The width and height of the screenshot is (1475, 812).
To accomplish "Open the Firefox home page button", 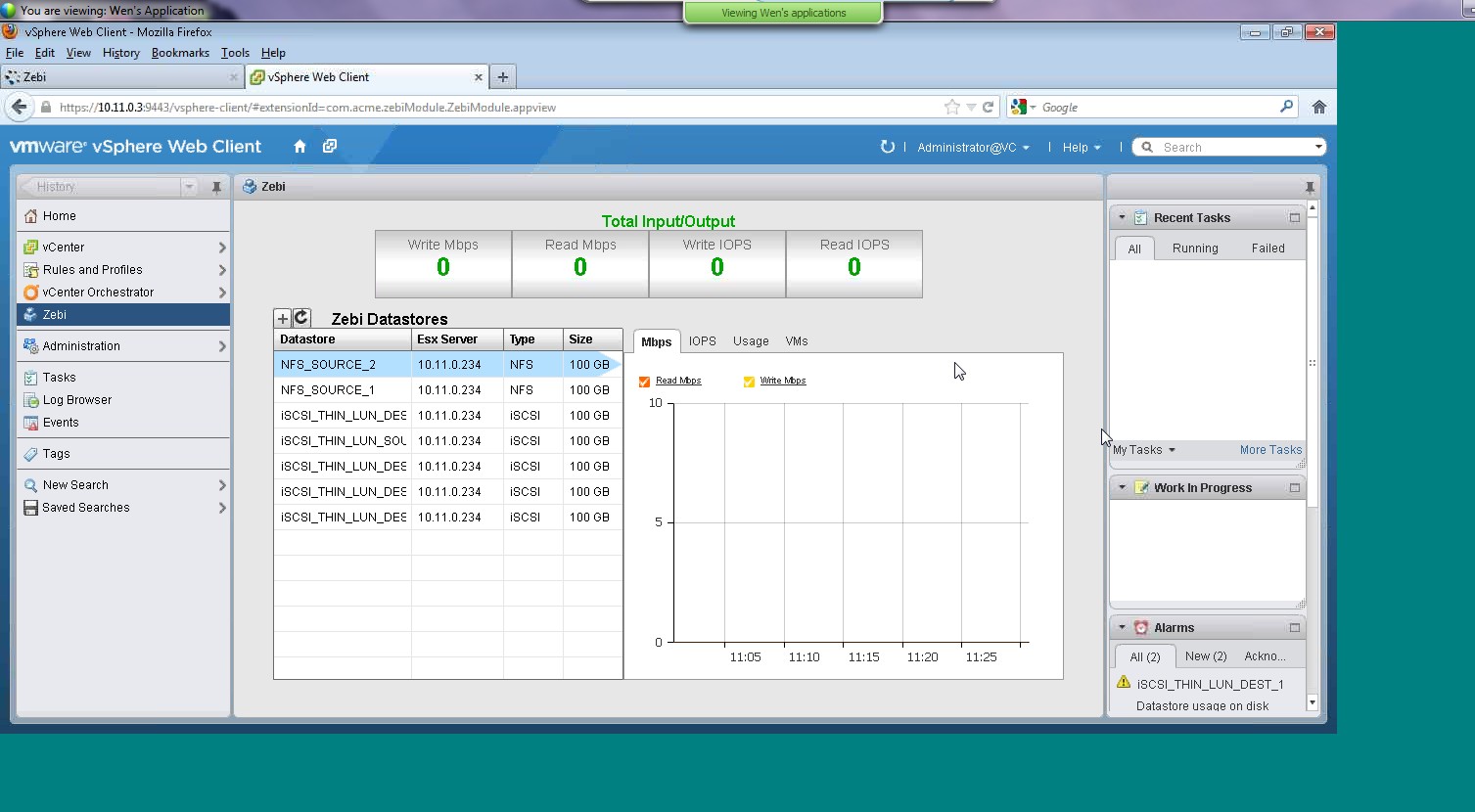I will (x=1319, y=108).
